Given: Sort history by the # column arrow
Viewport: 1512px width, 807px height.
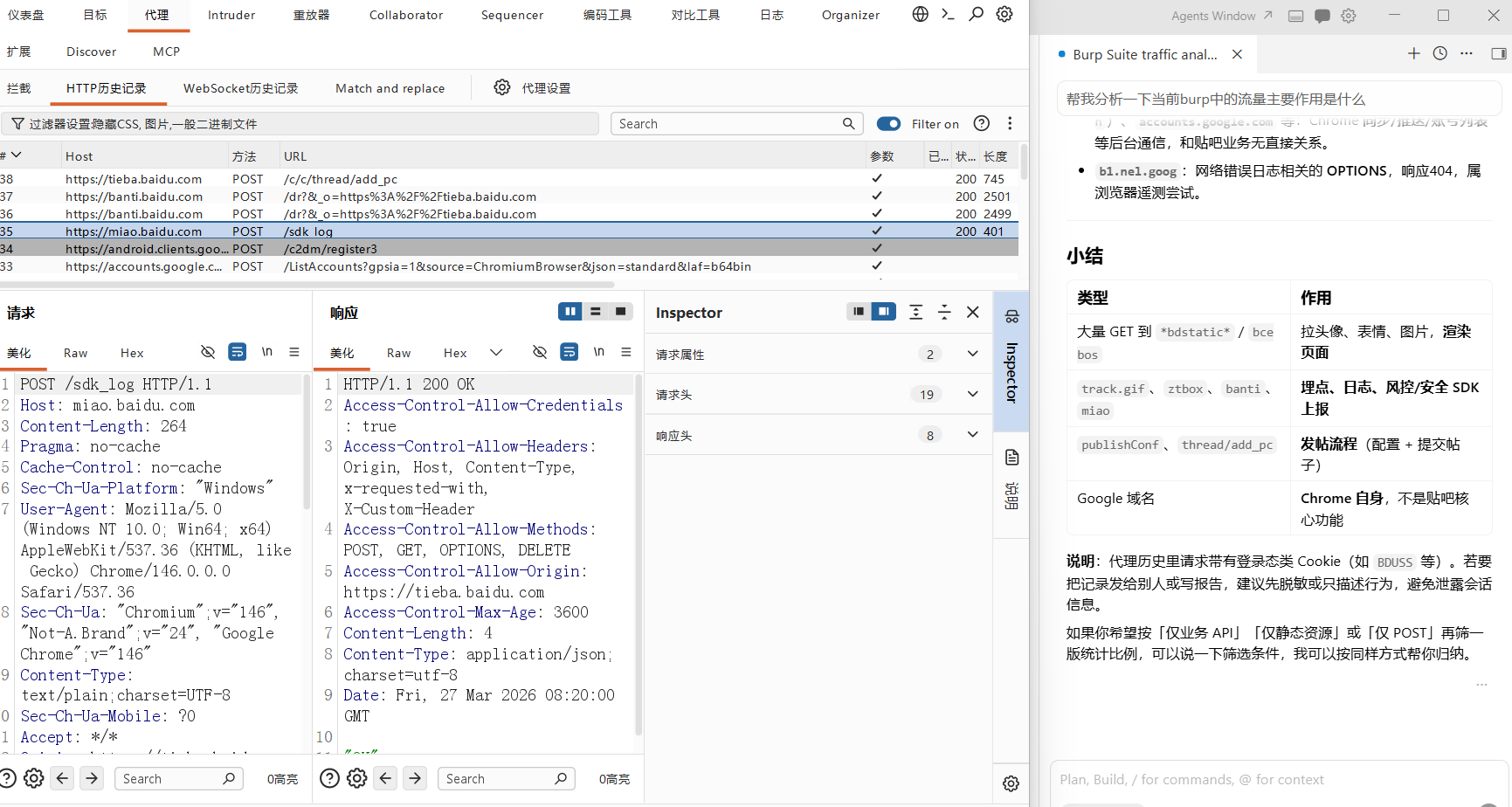Looking at the screenshot, I should point(17,155).
